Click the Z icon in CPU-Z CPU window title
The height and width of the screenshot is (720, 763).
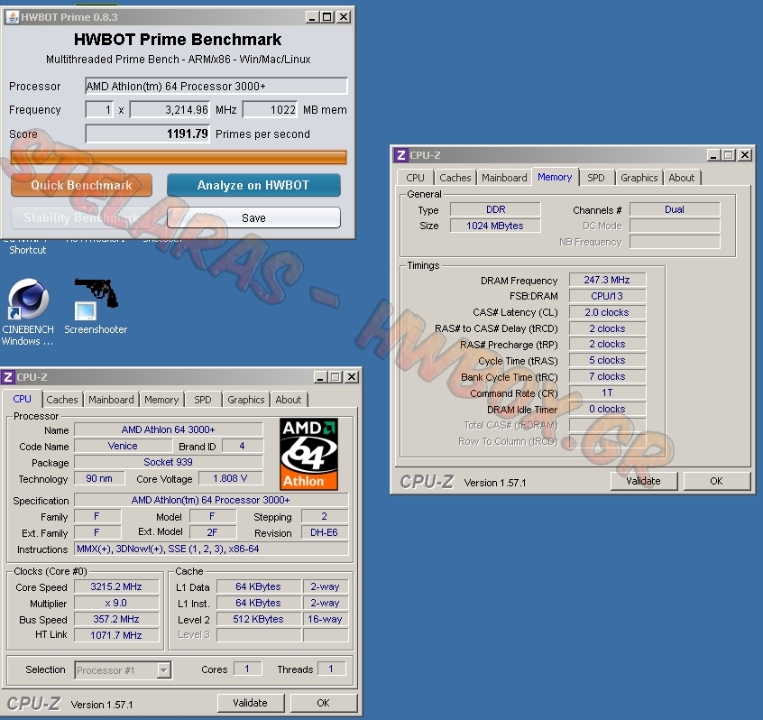tap(8, 377)
